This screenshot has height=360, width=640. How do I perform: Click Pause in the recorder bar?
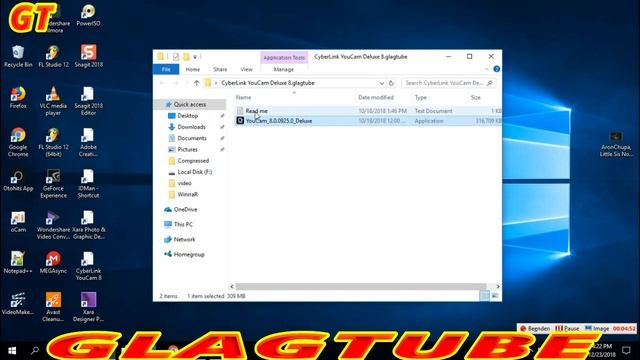click(567, 328)
